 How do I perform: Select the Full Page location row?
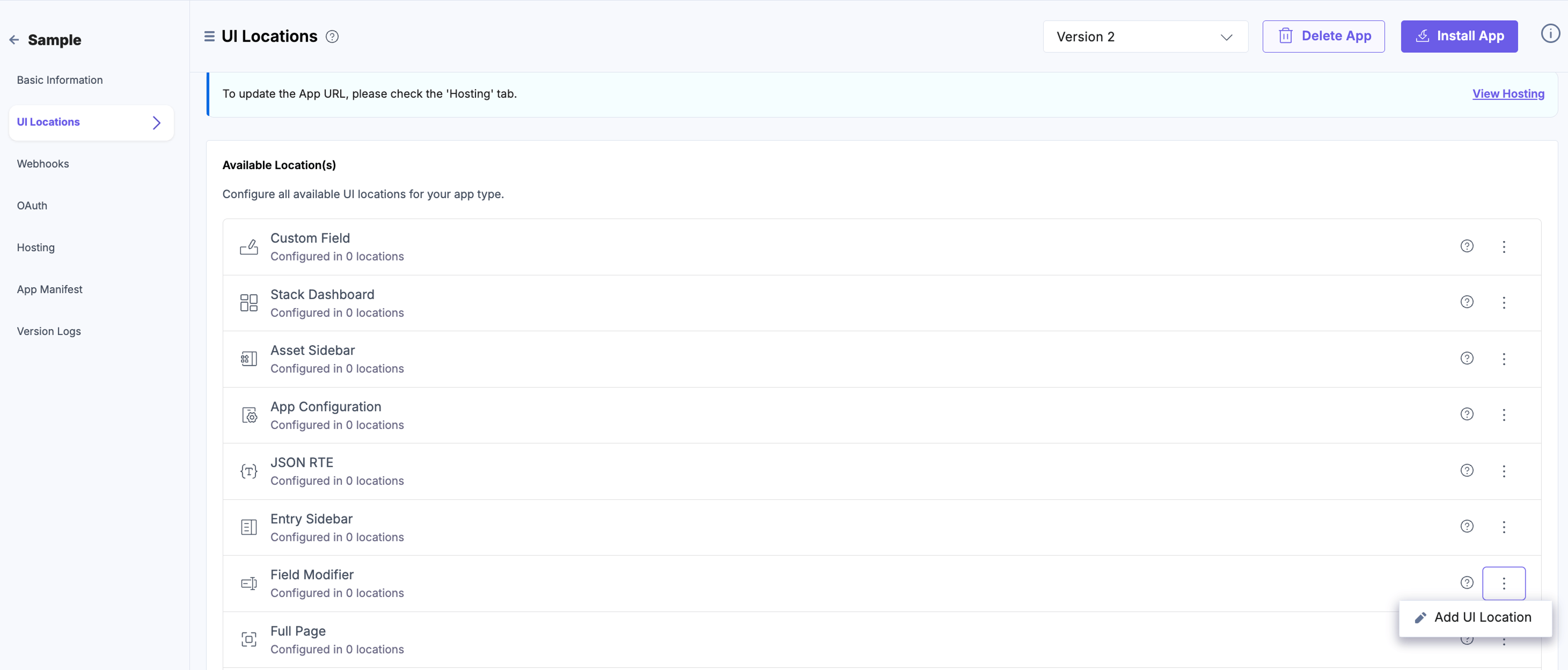[882, 639]
